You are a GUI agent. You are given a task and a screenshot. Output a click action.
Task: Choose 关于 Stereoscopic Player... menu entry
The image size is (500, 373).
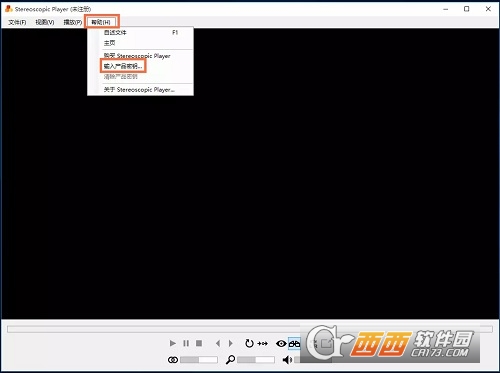pyautogui.click(x=140, y=90)
